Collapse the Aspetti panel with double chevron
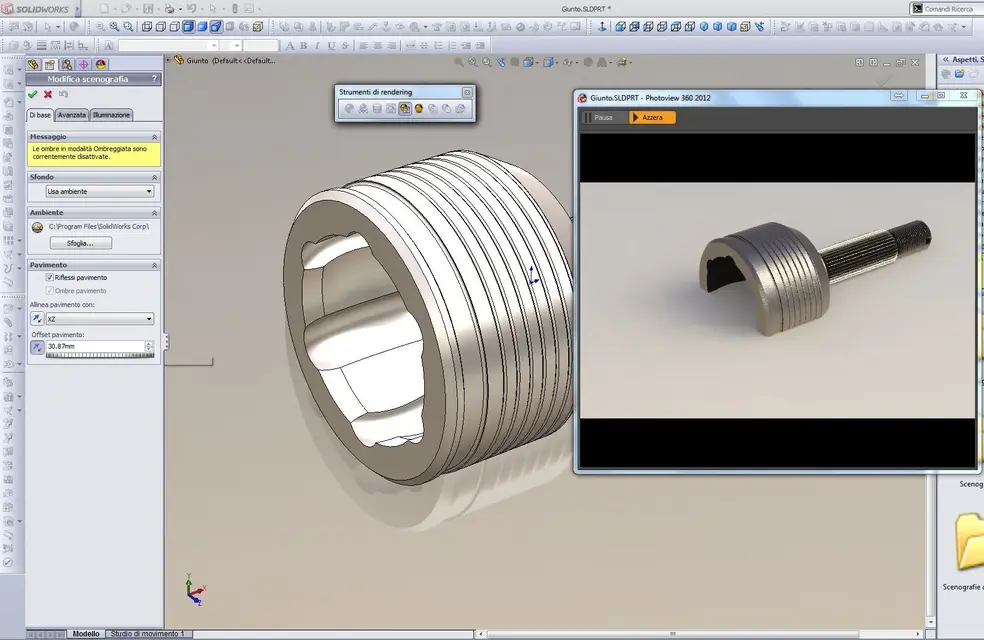This screenshot has height=640, width=984. click(945, 60)
